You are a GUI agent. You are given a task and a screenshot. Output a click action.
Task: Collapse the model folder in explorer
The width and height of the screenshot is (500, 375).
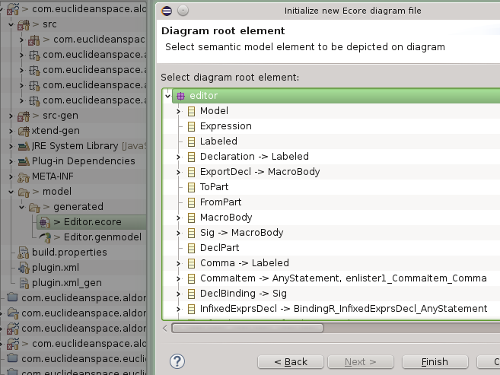tap(11, 192)
